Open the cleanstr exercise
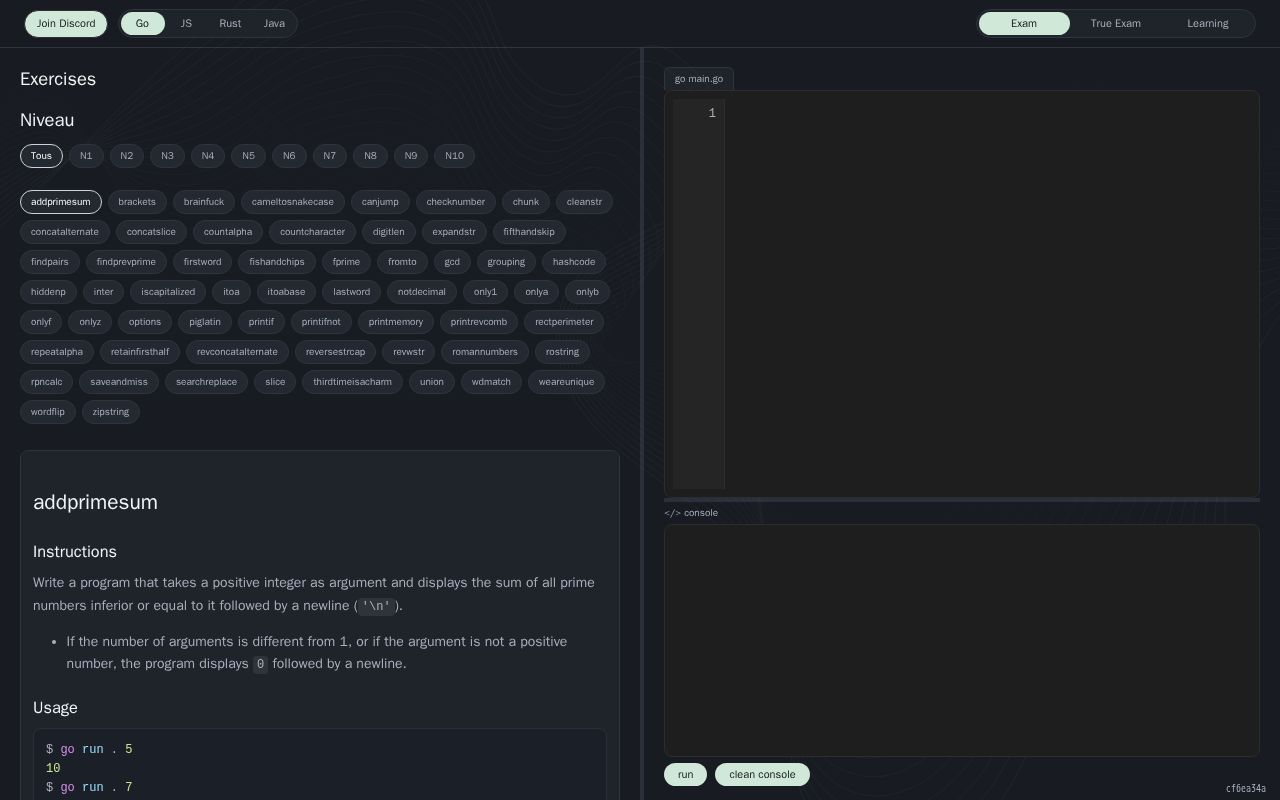Screen dimensions: 1280x800 click(x=584, y=202)
